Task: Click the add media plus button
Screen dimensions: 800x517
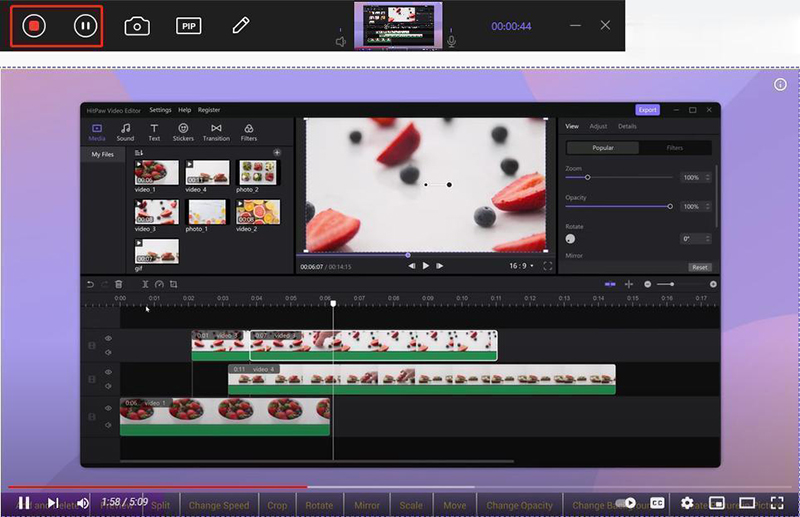Action: pyautogui.click(x=277, y=152)
